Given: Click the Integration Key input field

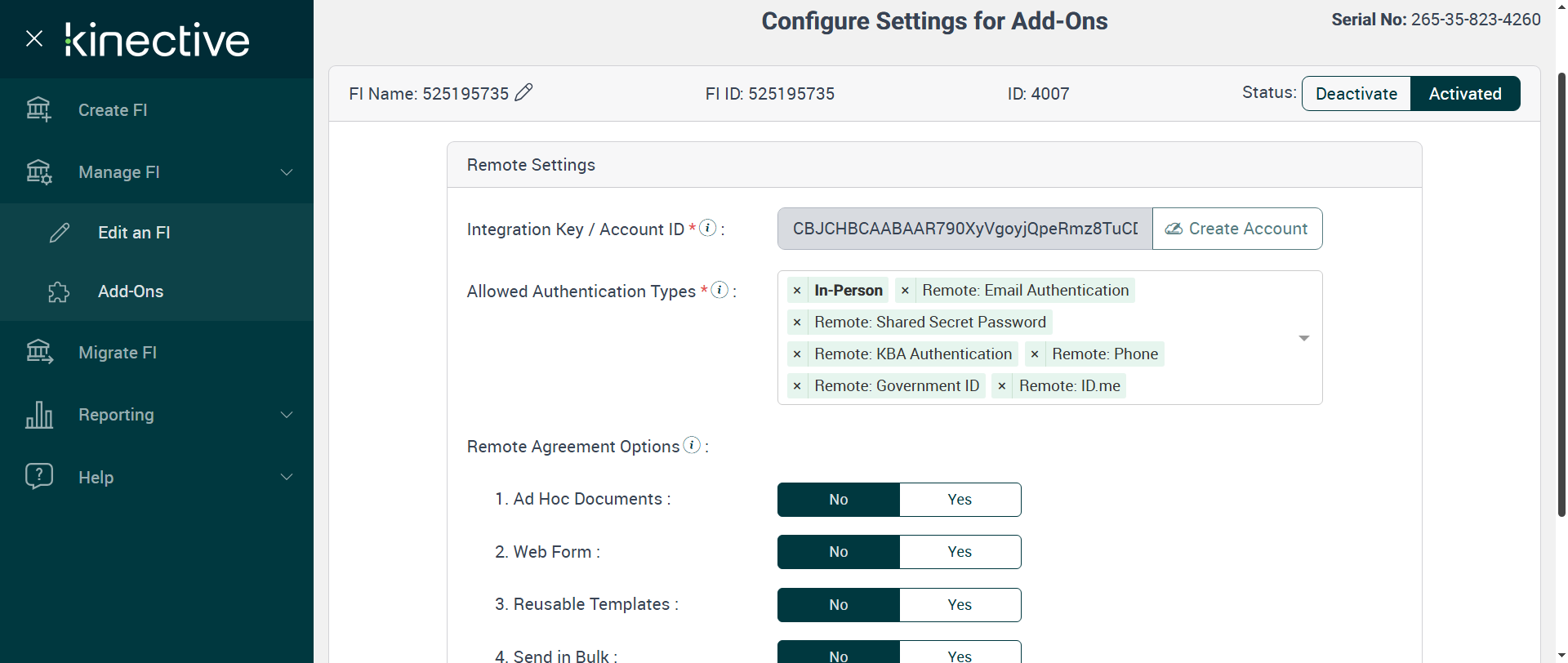Looking at the screenshot, I should [x=964, y=229].
